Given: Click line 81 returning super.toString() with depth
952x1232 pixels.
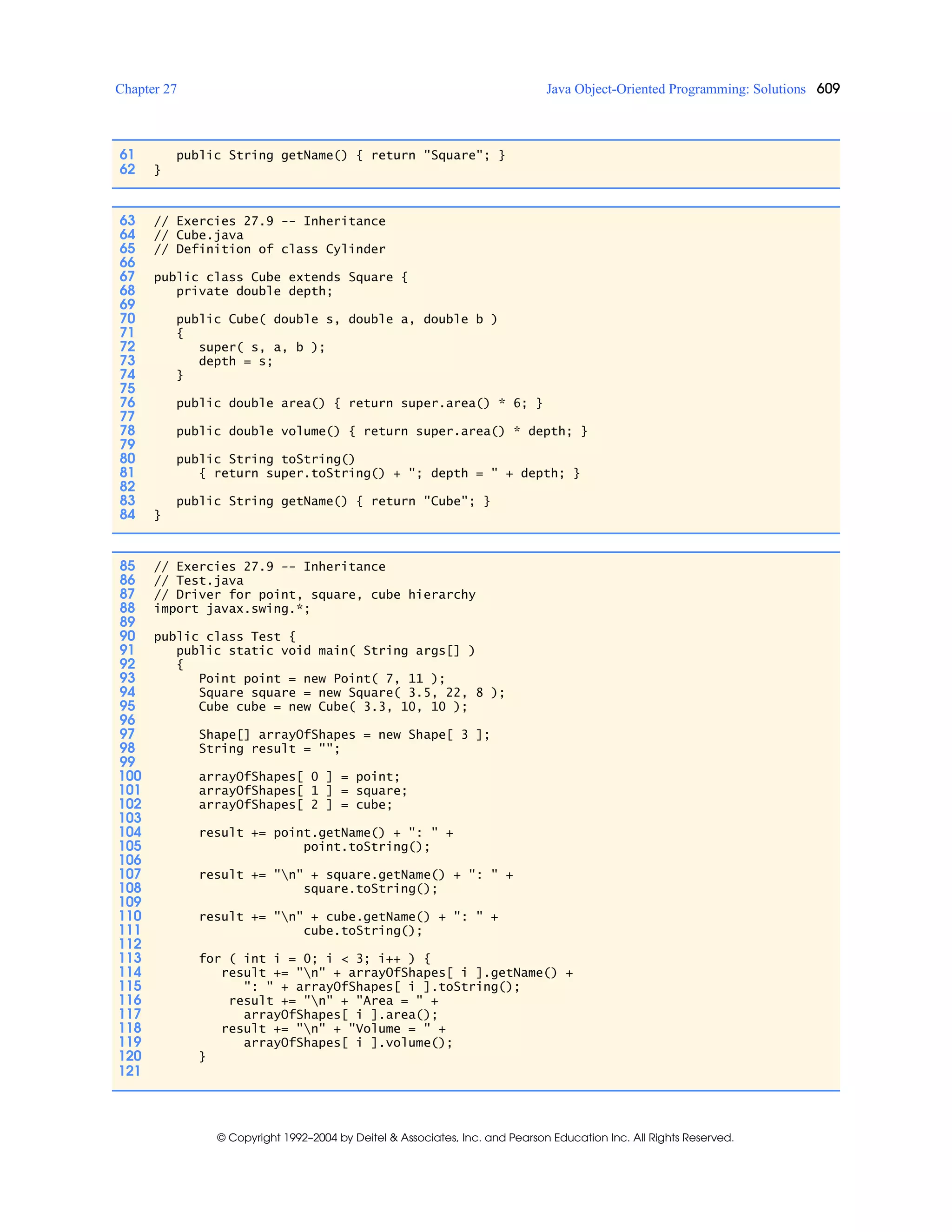Looking at the screenshot, I should [389, 473].
